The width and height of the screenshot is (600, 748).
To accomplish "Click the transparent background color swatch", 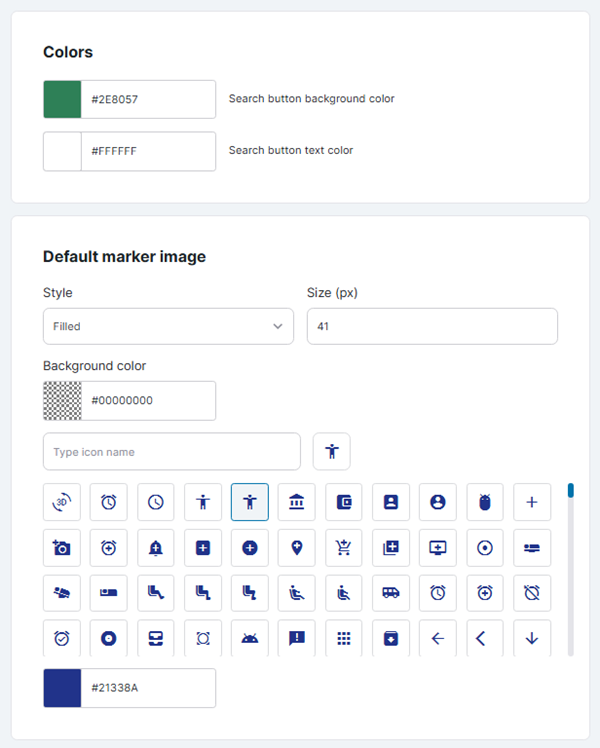I will click(x=62, y=400).
